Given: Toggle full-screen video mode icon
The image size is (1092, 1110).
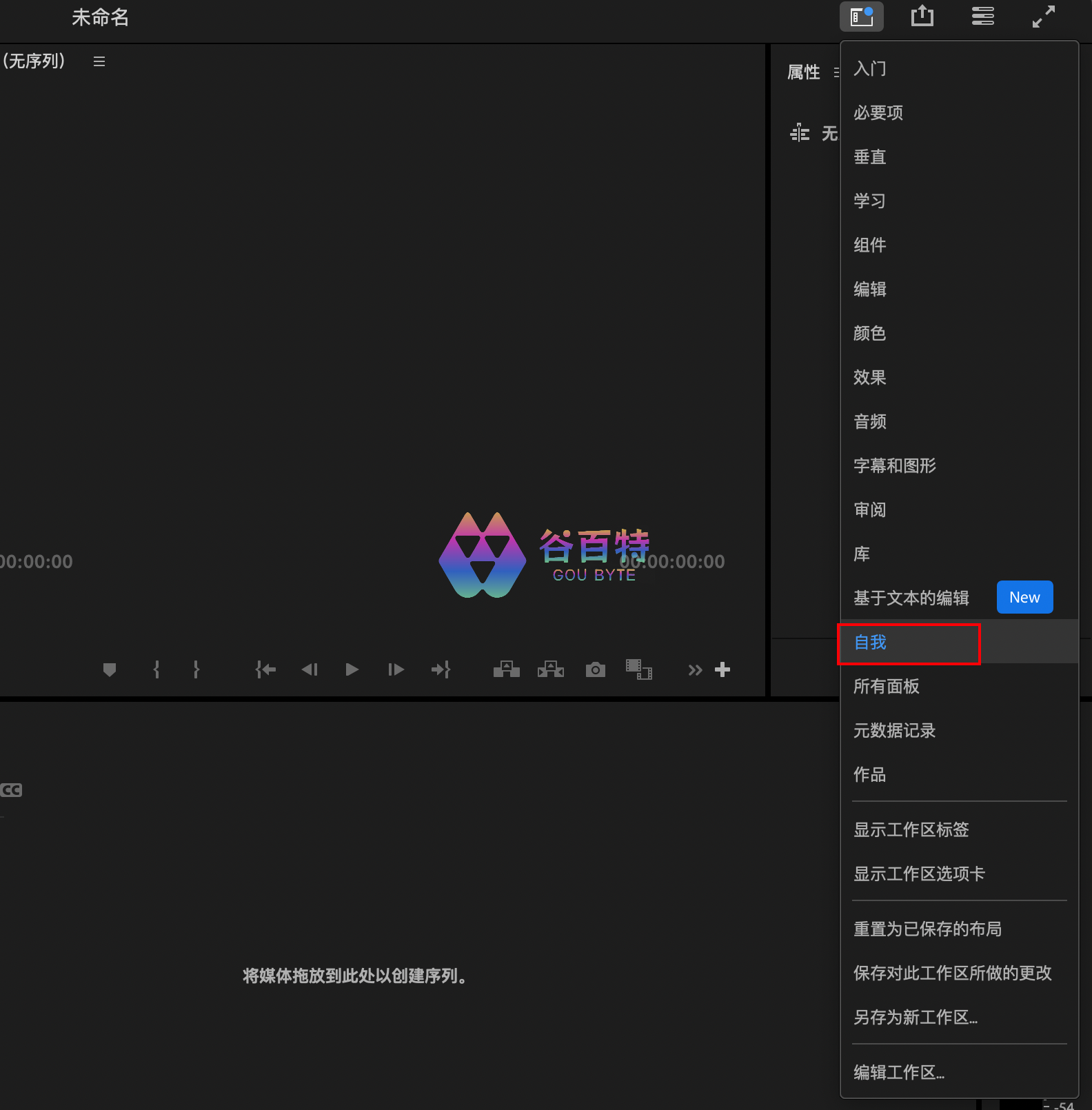Looking at the screenshot, I should [1043, 17].
